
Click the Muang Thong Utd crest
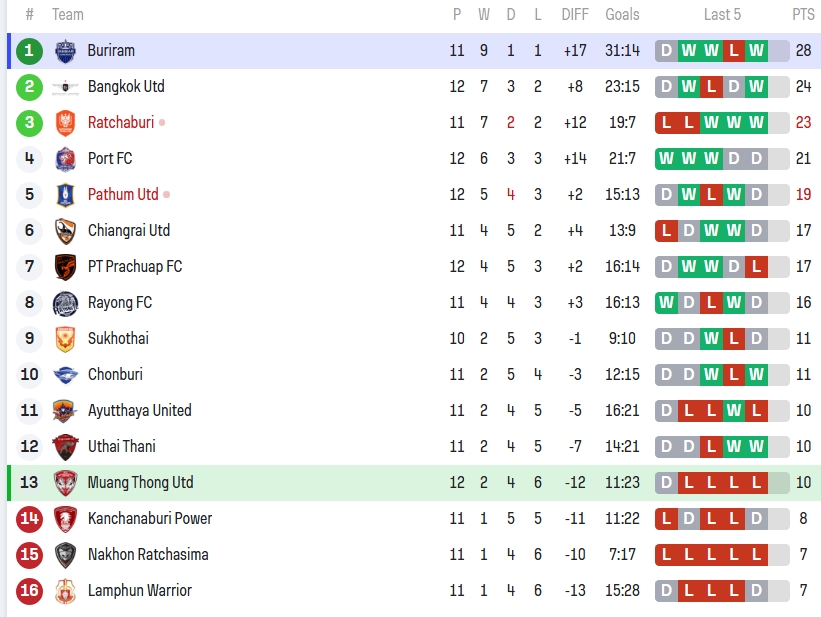click(65, 483)
